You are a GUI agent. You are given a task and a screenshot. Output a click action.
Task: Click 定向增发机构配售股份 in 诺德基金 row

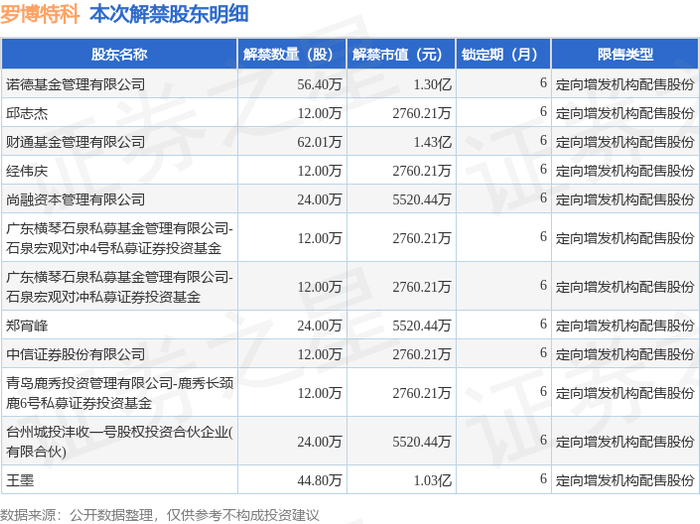point(625,84)
